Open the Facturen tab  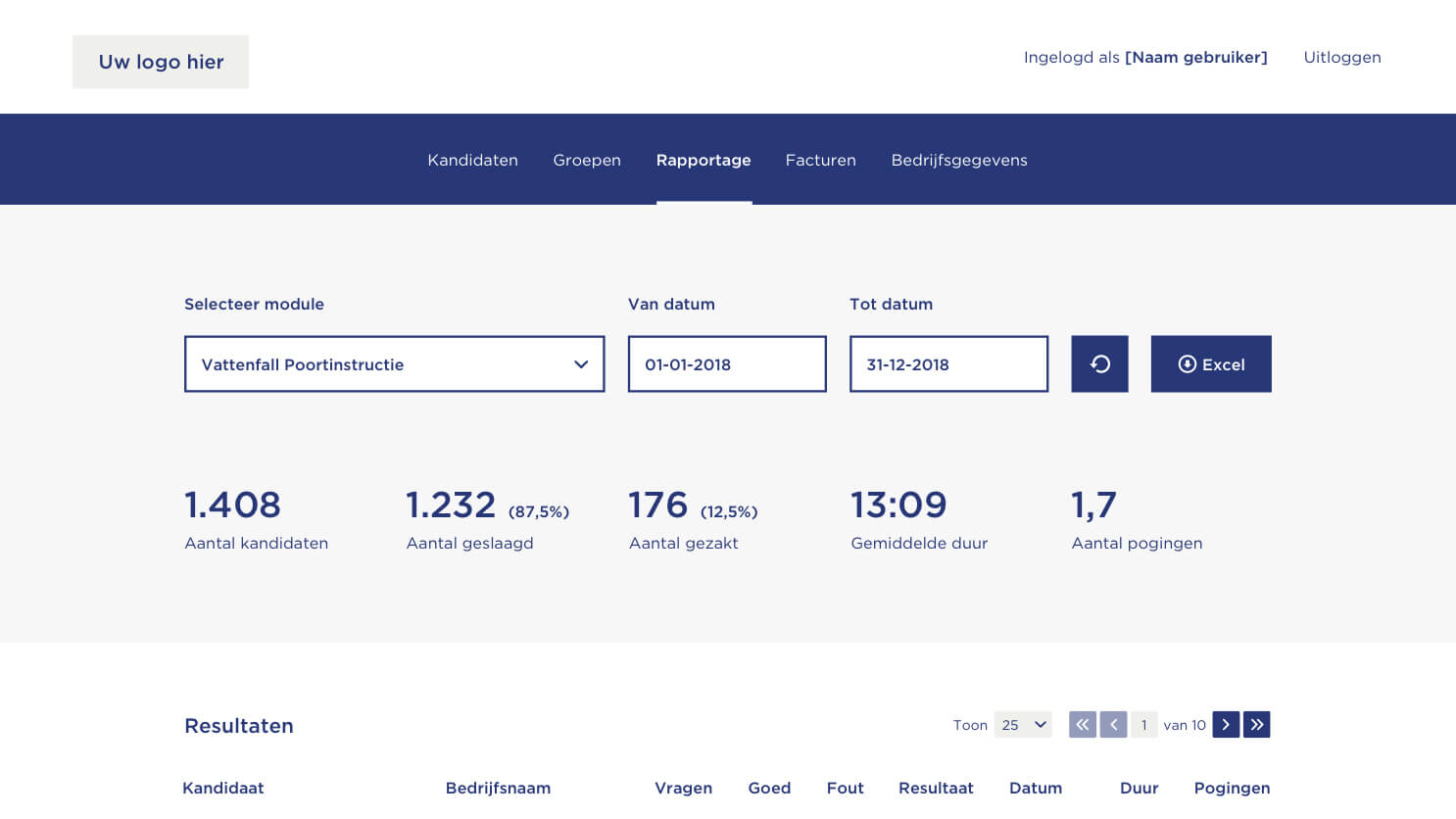pyautogui.click(x=821, y=161)
